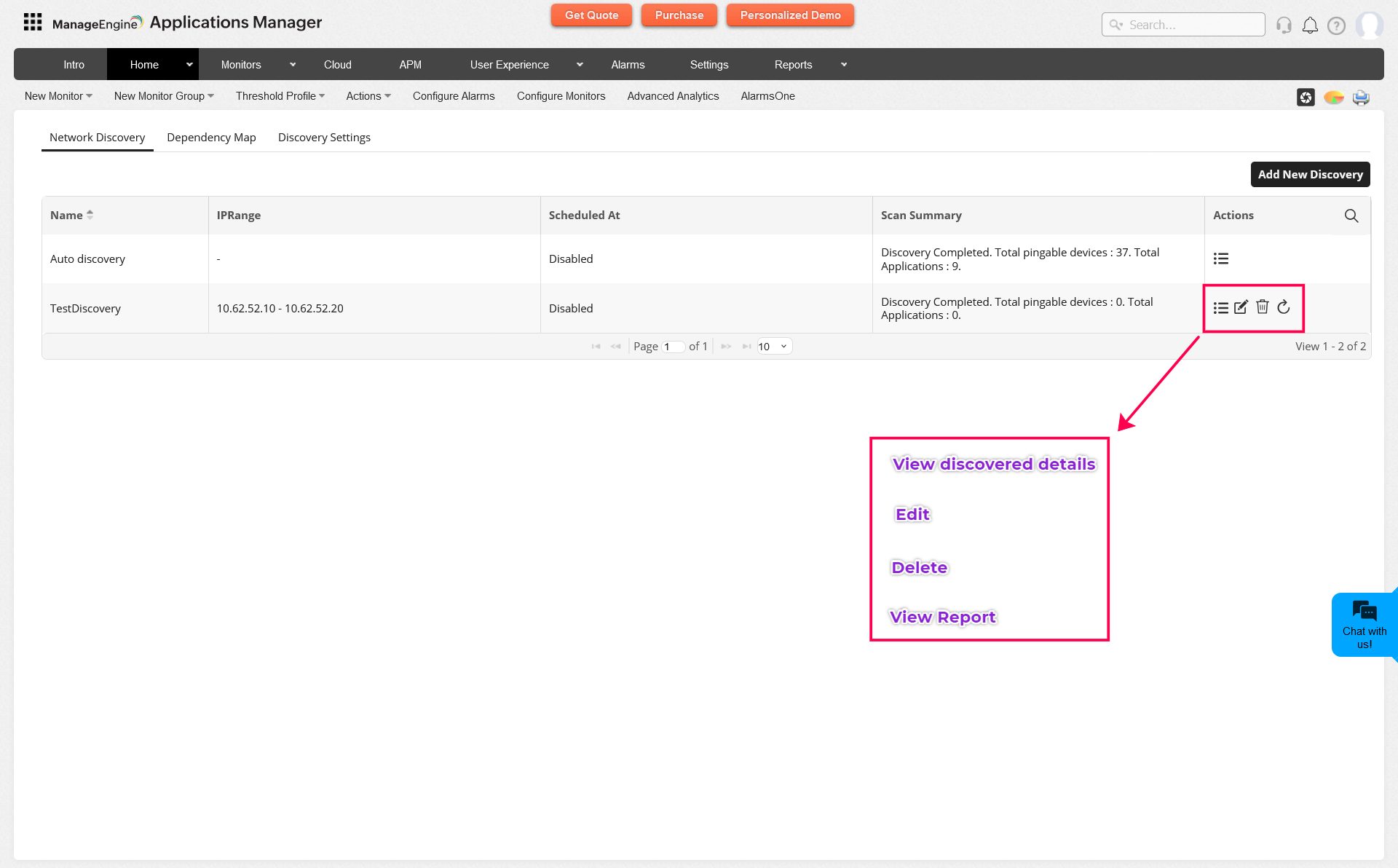Expand the Reports menu arrow
The width and height of the screenshot is (1398, 868).
coord(844,65)
